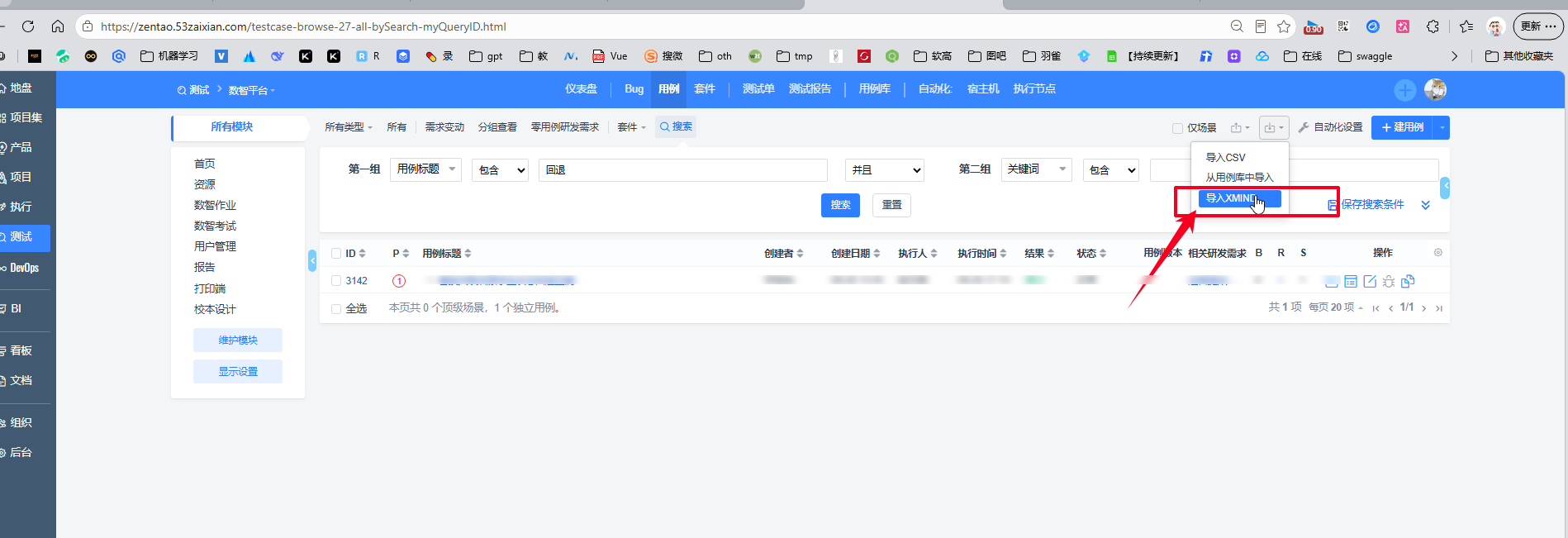Open table column settings gear
The width and height of the screenshot is (1568, 538).
pos(1437,253)
